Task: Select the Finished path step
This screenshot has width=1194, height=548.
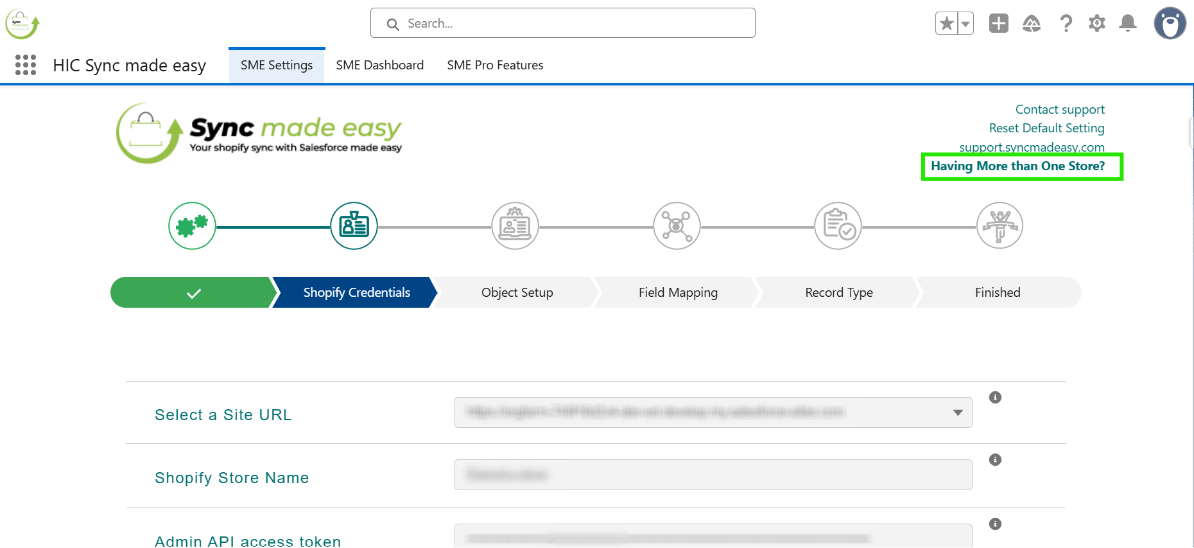Action: coord(998,293)
